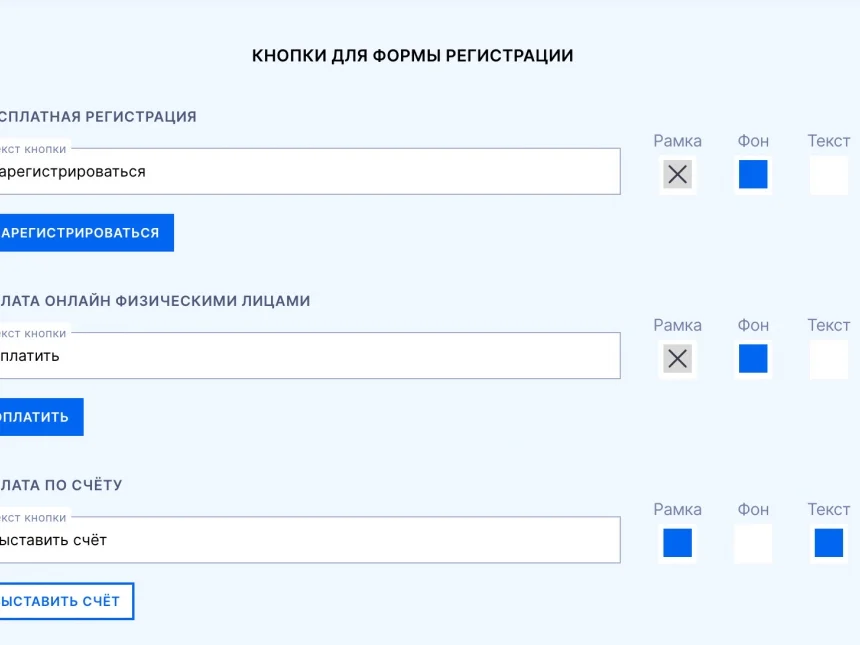This screenshot has width=860, height=645.
Task: Select the "БЕСПЛАТНАЯ РЕГИСТРАЦИЯ" section title
Action: 98,116
